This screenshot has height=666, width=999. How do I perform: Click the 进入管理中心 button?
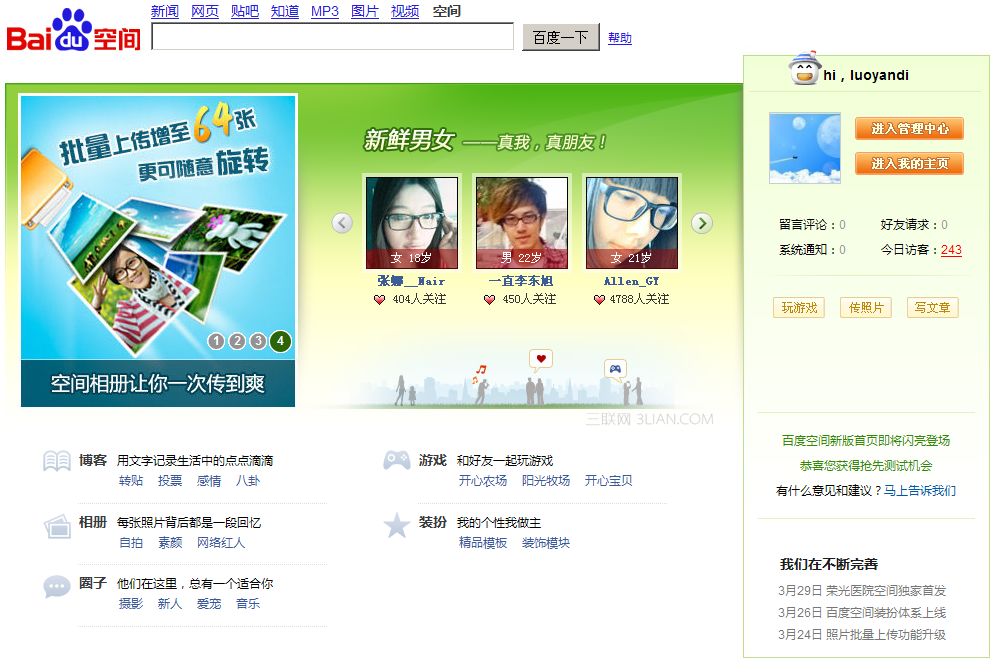point(909,129)
